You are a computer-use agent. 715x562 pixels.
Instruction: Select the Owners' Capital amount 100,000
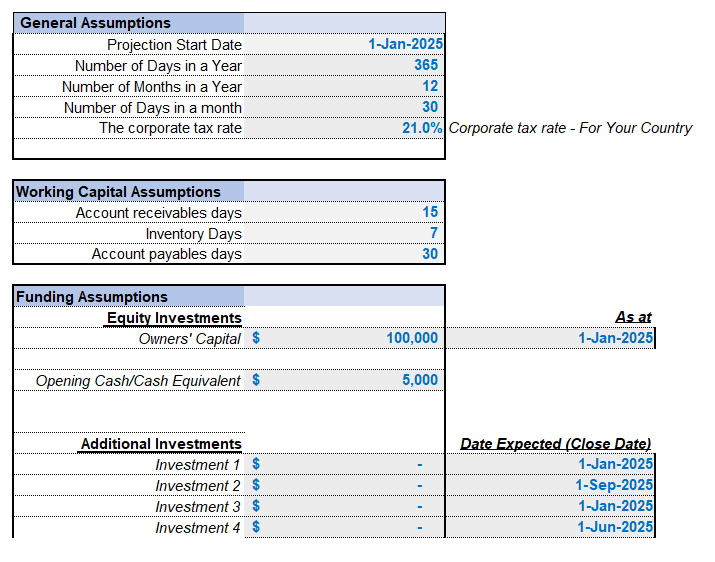[412, 338]
